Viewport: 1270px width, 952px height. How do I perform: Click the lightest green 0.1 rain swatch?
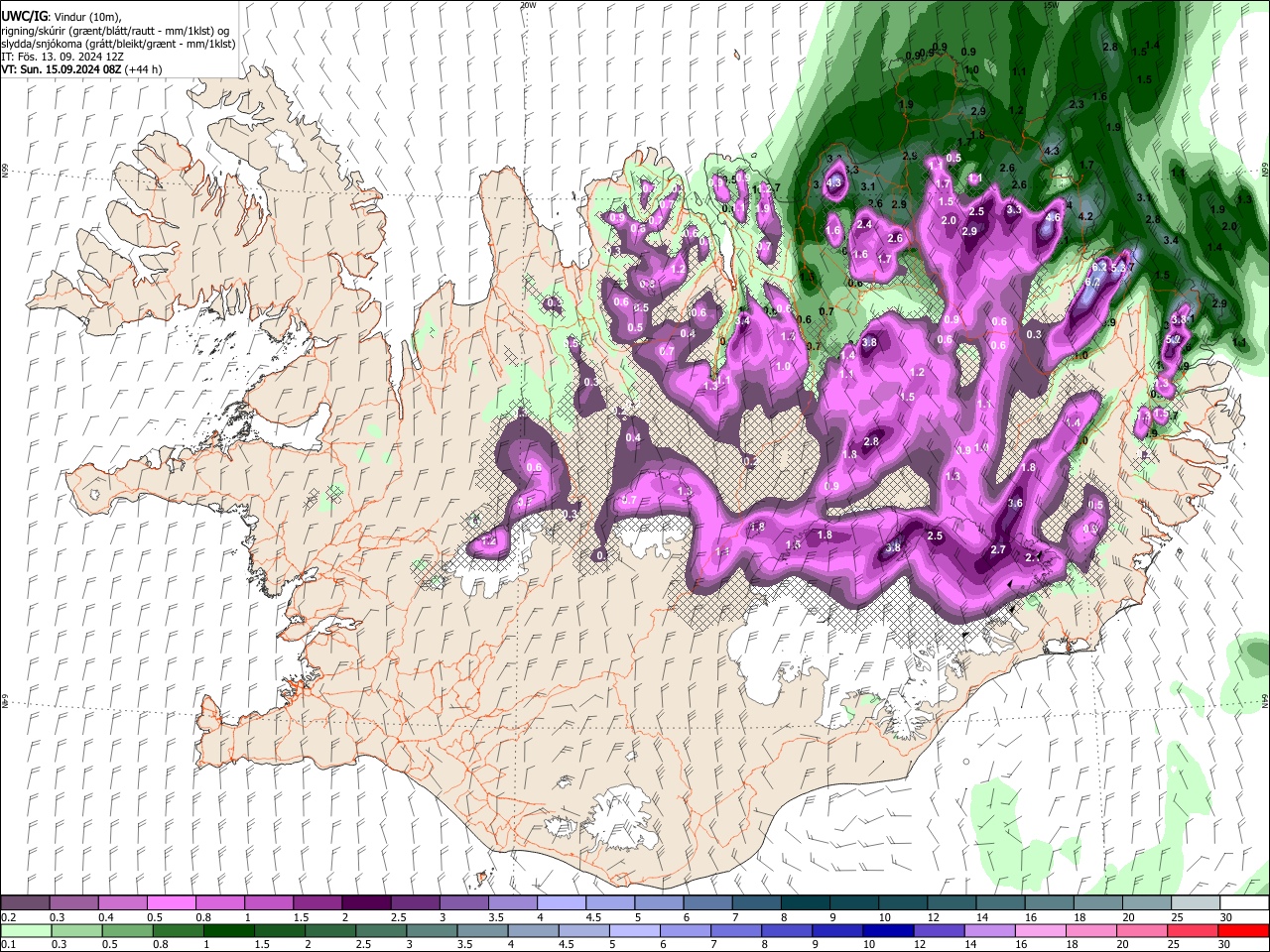pos(25,930)
